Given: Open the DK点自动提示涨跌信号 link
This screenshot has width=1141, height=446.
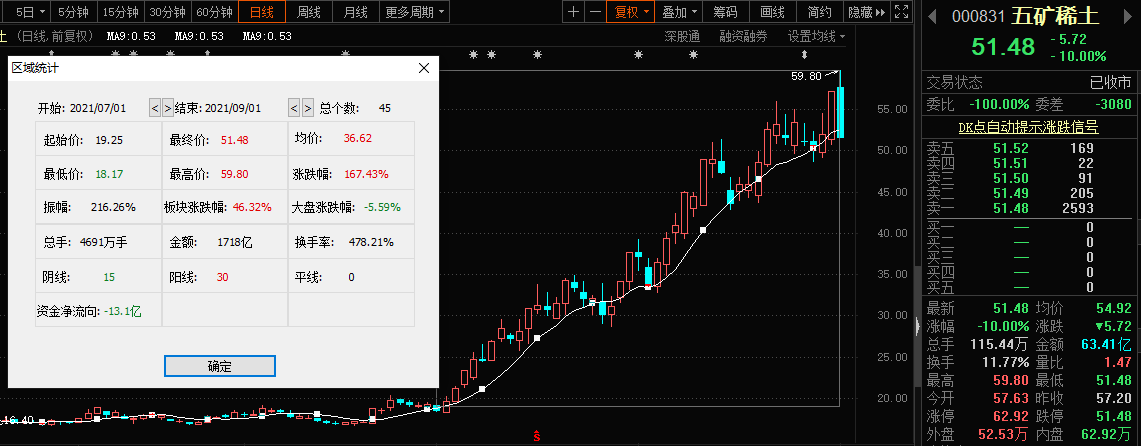Looking at the screenshot, I should [1029, 127].
